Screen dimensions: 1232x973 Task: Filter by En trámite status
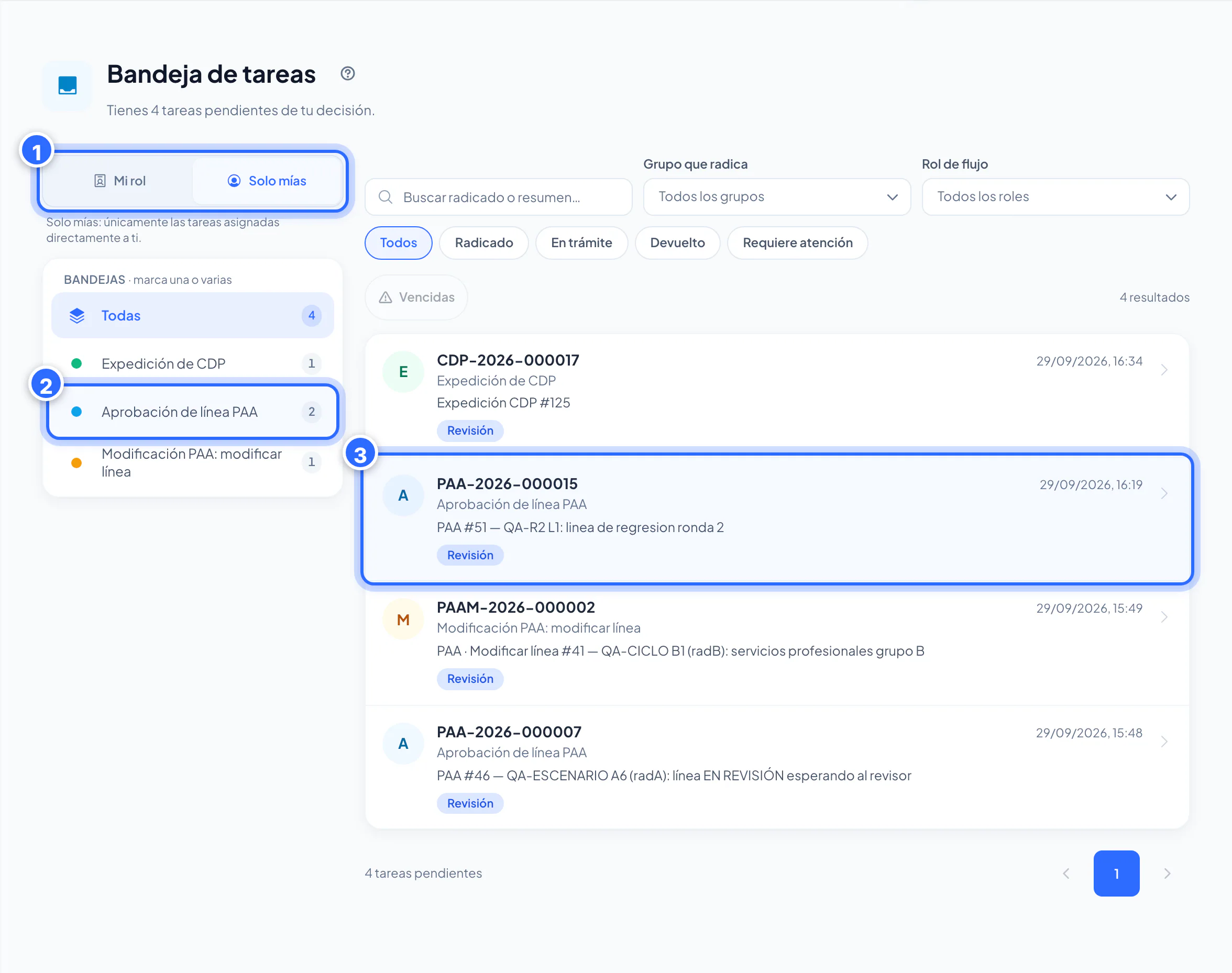click(x=582, y=243)
